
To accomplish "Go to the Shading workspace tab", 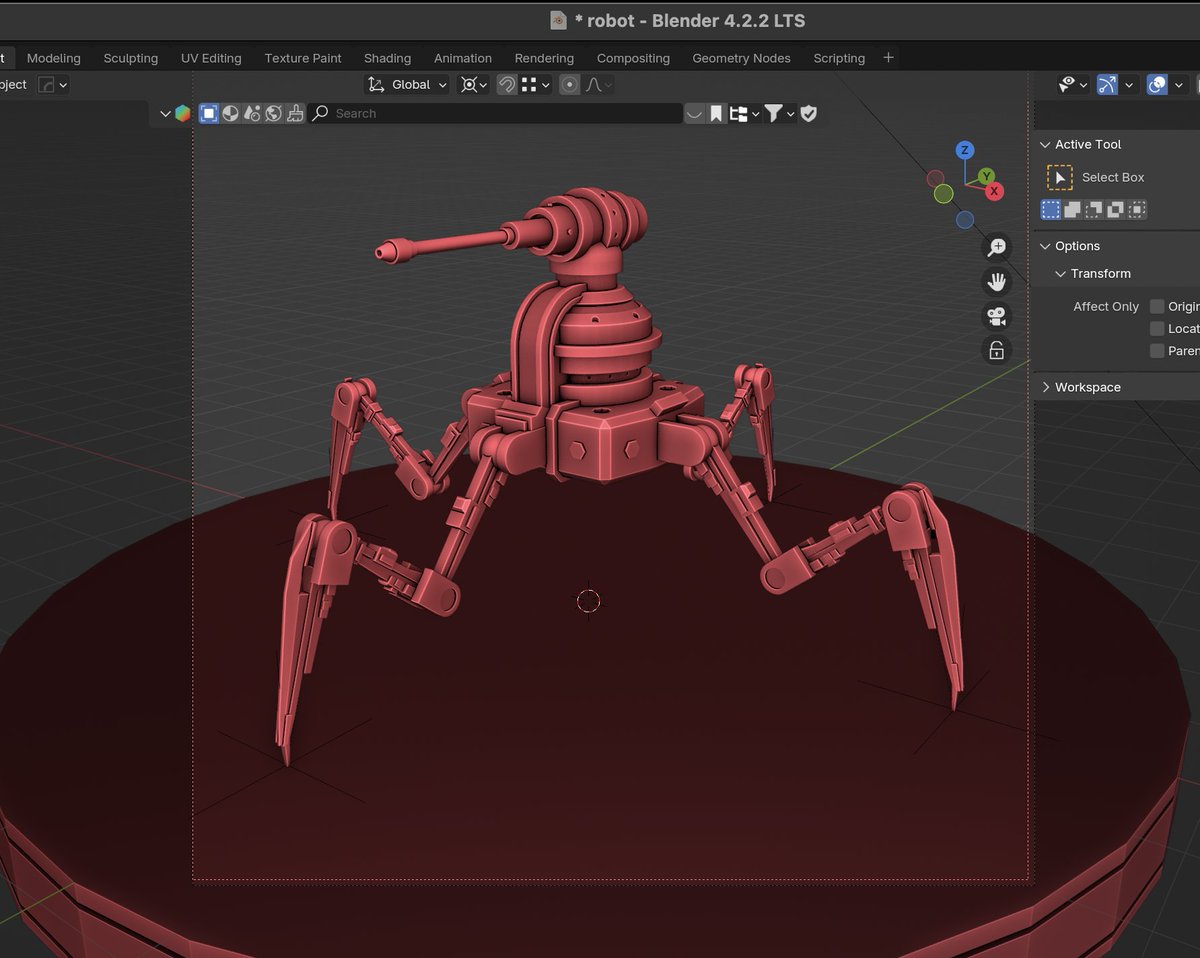I will point(387,58).
